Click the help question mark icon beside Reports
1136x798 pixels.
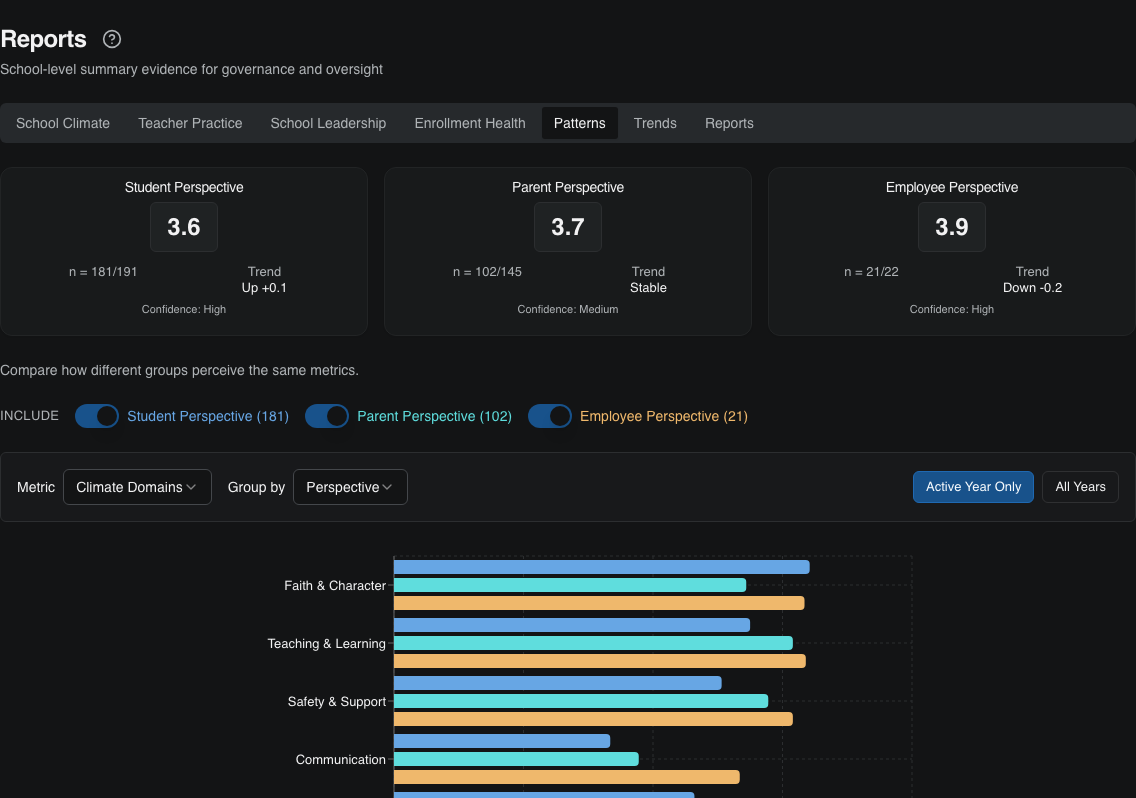pos(112,39)
